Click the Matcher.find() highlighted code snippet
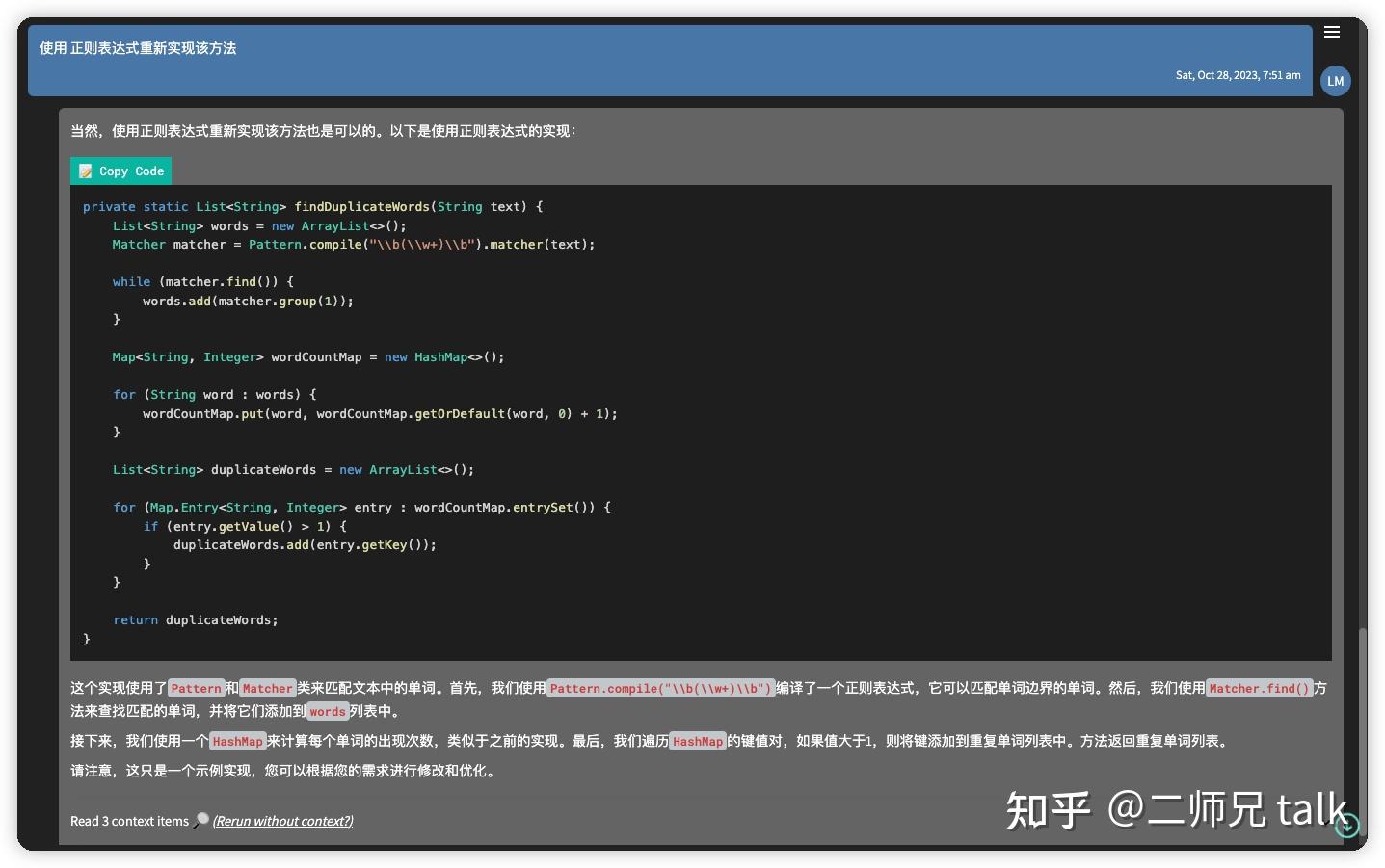This screenshot has width=1385, height=868. click(1260, 688)
